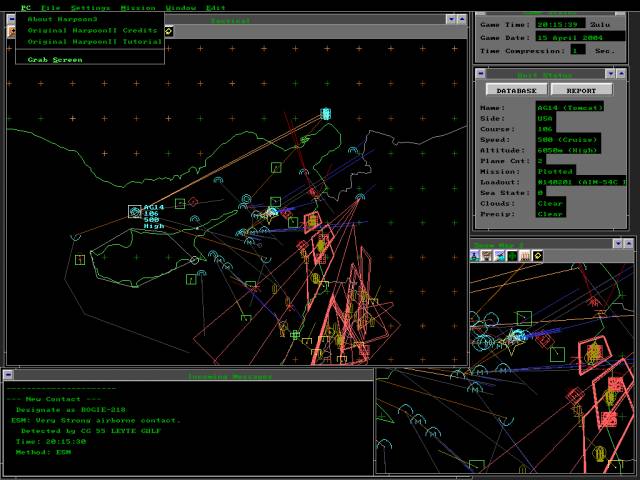Viewport: 640px width, 480px height.
Task: Click the Side value USA
Action: [x=545, y=118]
